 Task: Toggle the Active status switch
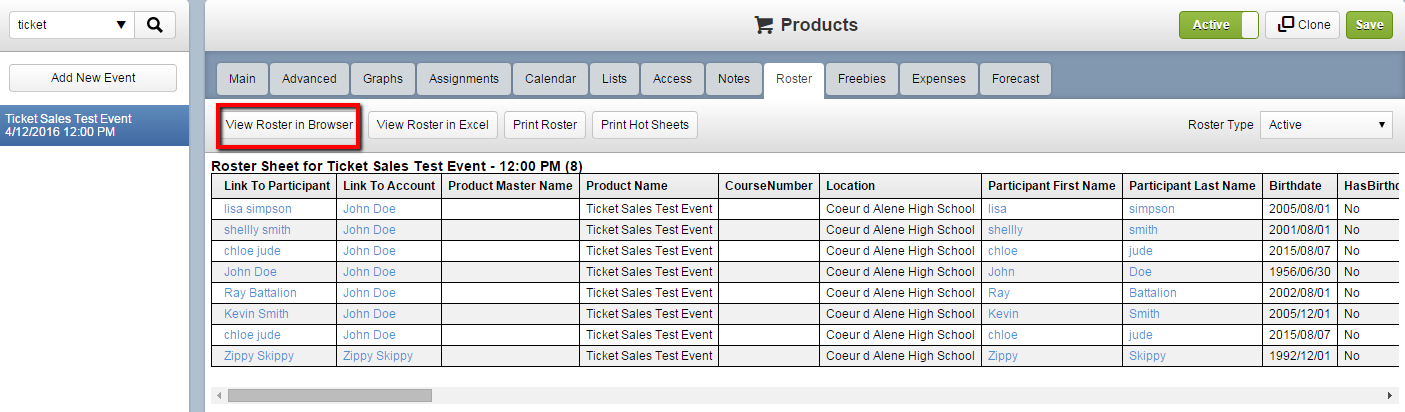[x=1219, y=25]
